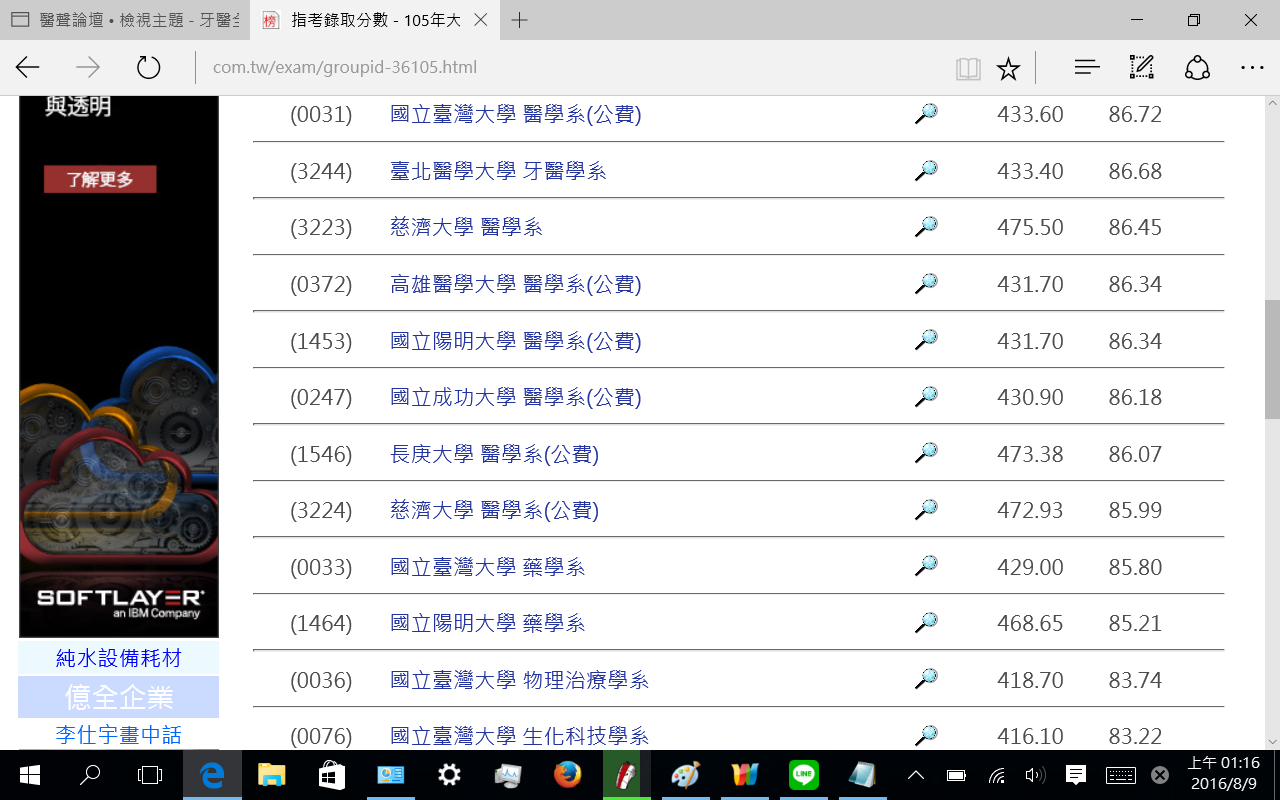The width and height of the screenshot is (1280, 800).
Task: Reload the page with Refresh icon
Action: 148,68
